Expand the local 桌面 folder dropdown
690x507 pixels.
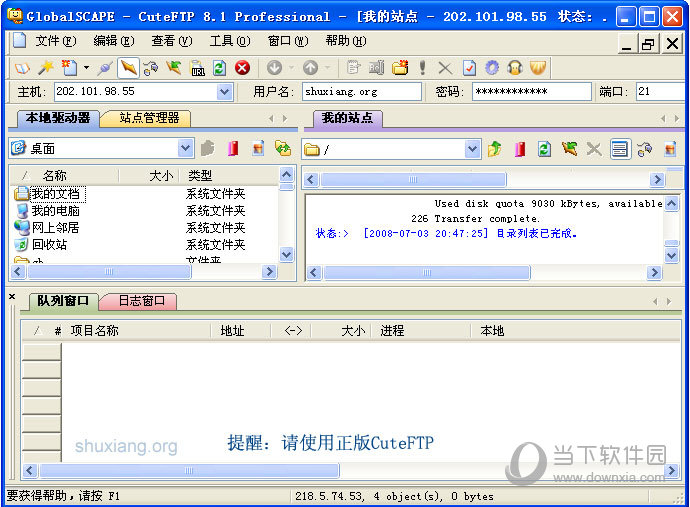coord(186,148)
